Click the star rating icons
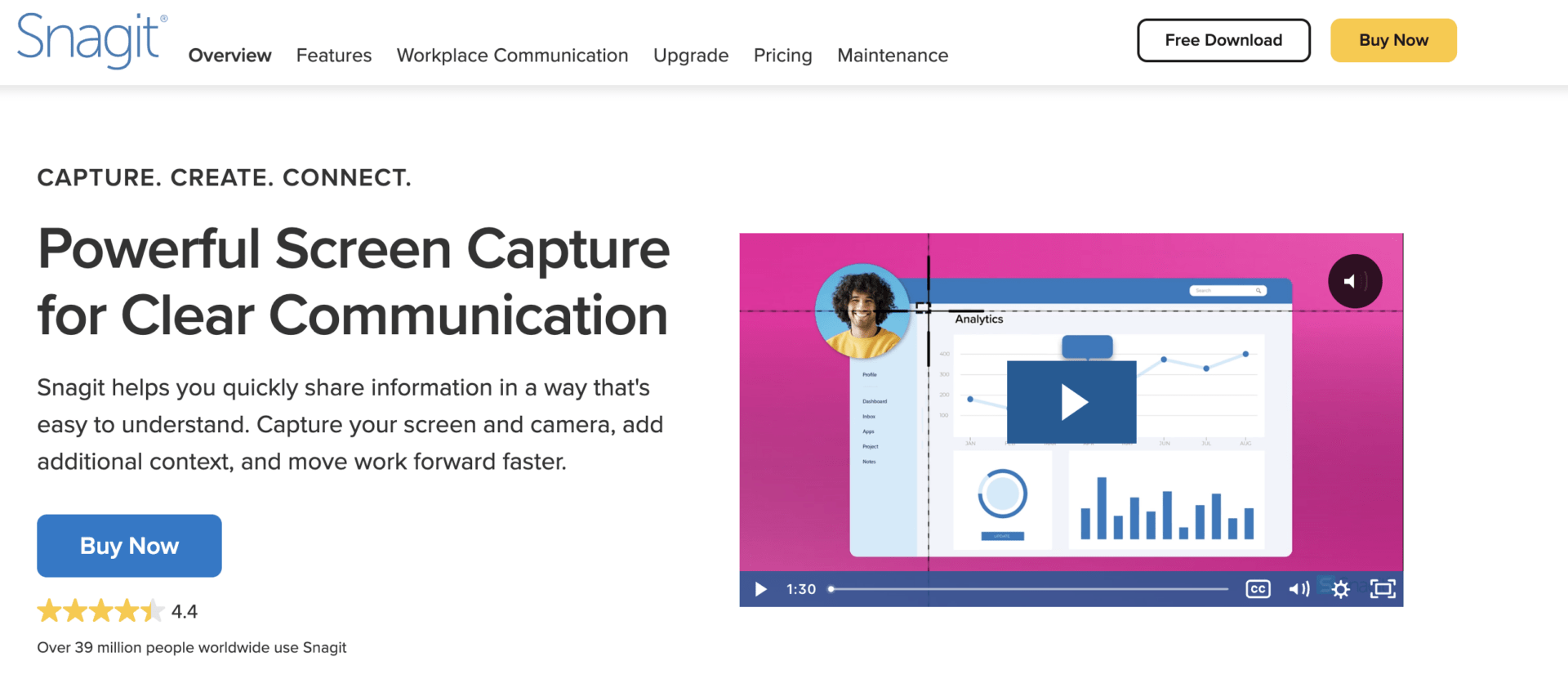This screenshot has width=1568, height=697. tap(100, 611)
